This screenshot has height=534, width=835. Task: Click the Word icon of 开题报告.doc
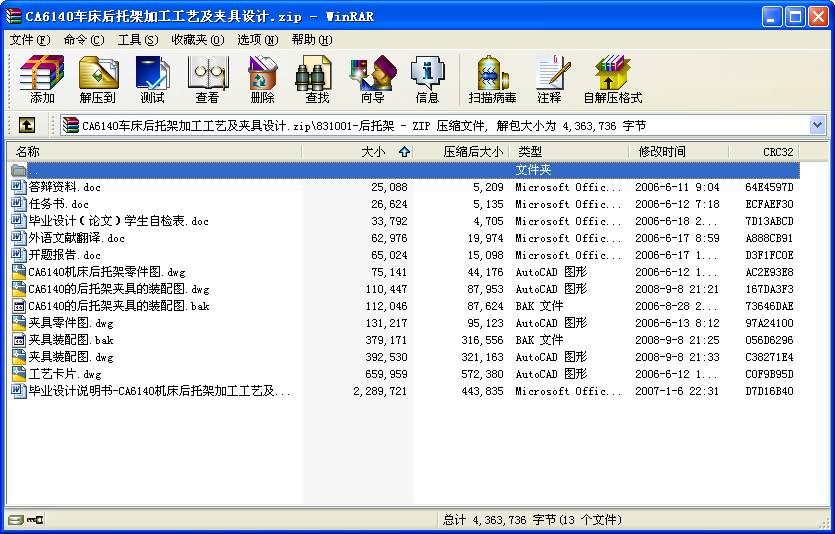point(19,254)
